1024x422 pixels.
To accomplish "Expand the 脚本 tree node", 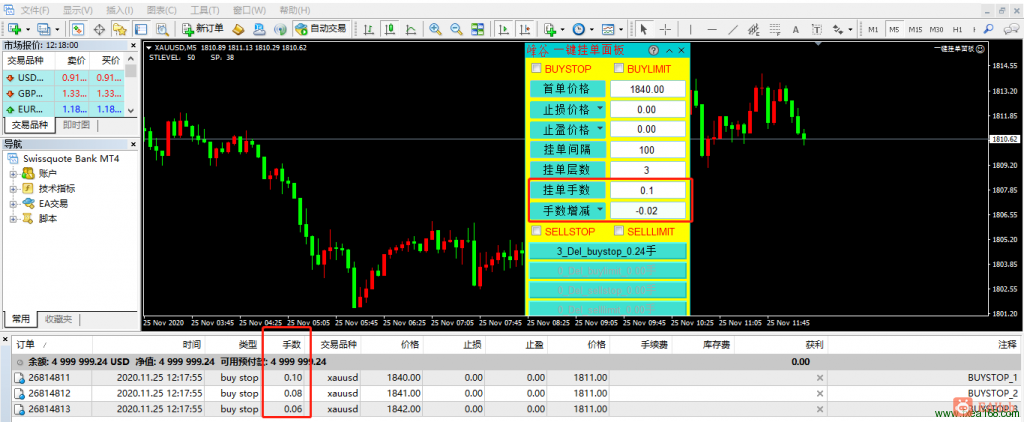I will [x=12, y=219].
